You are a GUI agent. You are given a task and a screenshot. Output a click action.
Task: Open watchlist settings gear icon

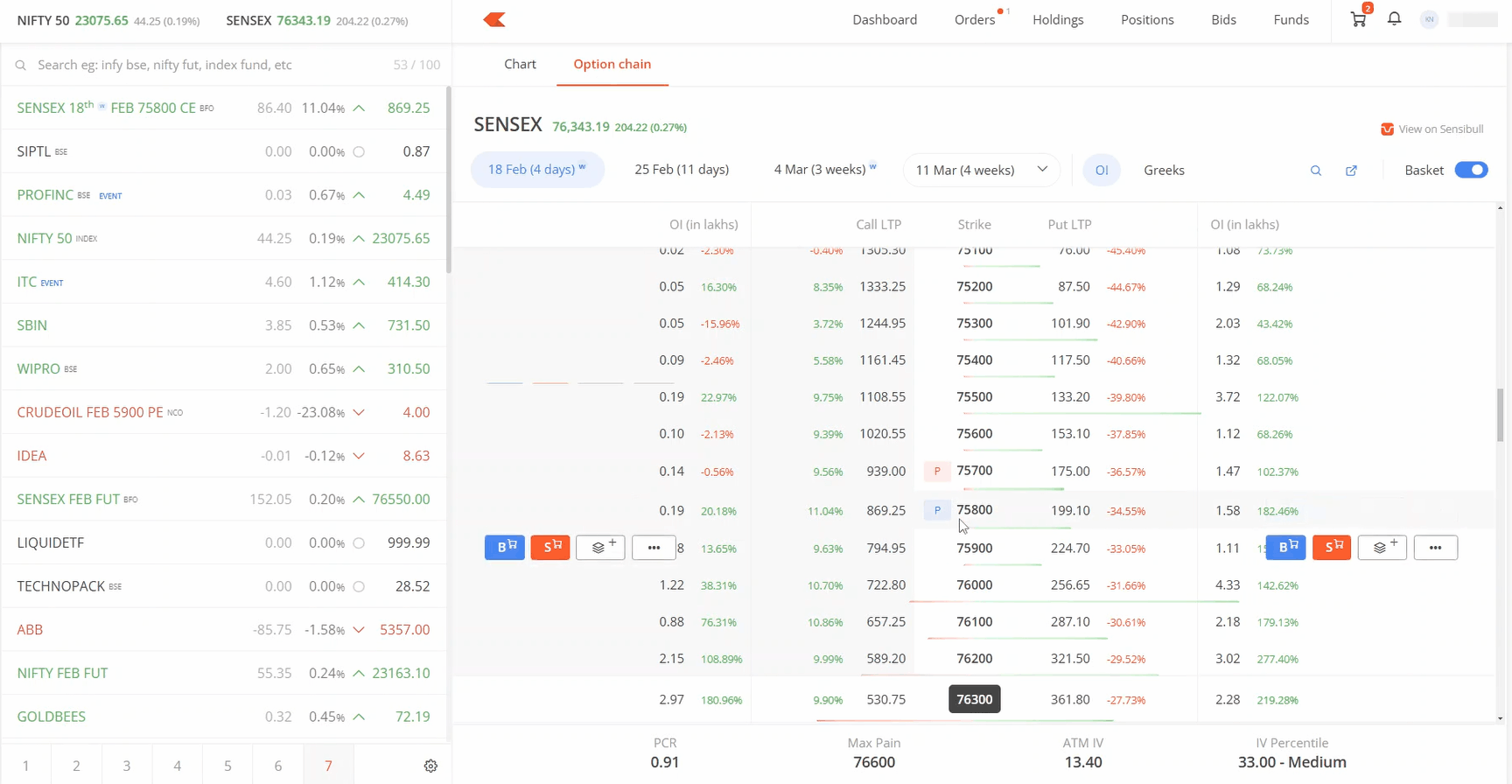pyautogui.click(x=430, y=766)
